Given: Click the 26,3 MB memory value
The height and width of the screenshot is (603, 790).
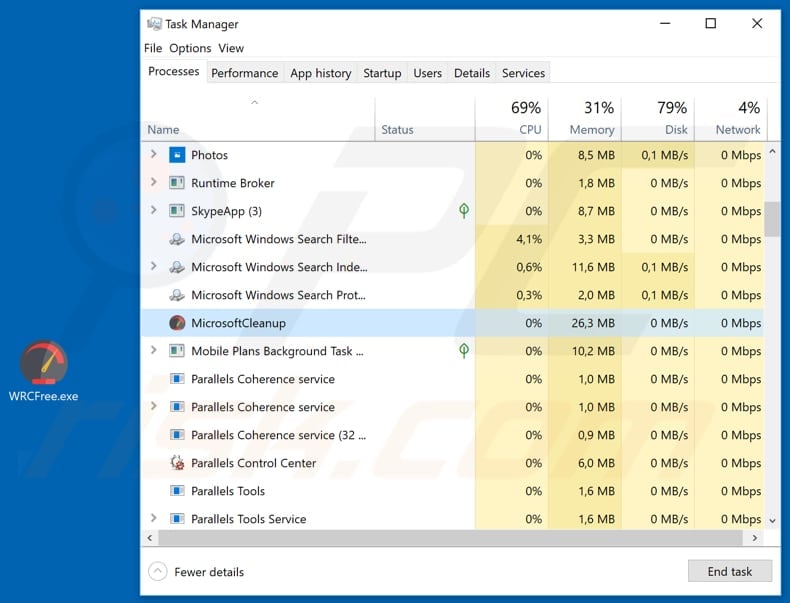Looking at the screenshot, I should point(593,323).
